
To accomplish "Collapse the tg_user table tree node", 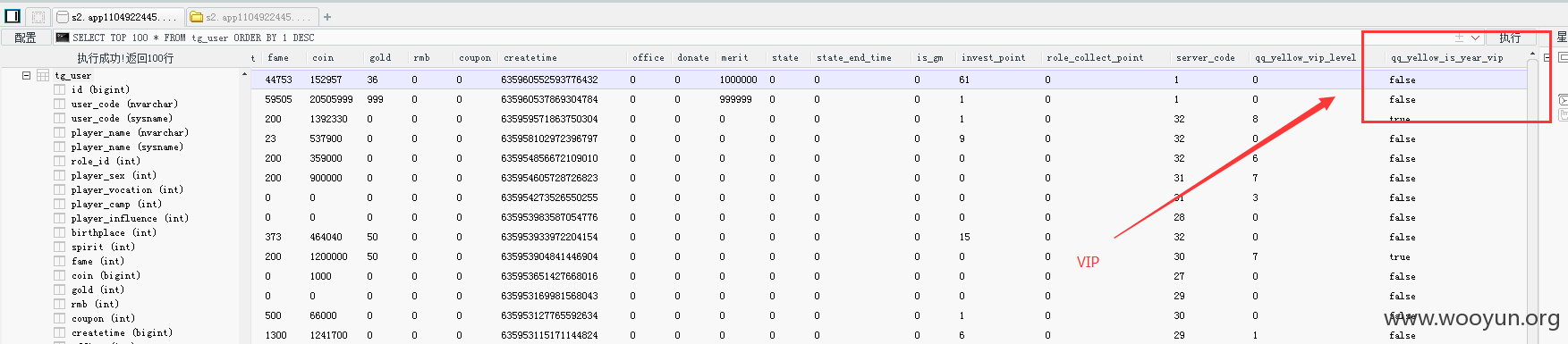I will 27,75.
